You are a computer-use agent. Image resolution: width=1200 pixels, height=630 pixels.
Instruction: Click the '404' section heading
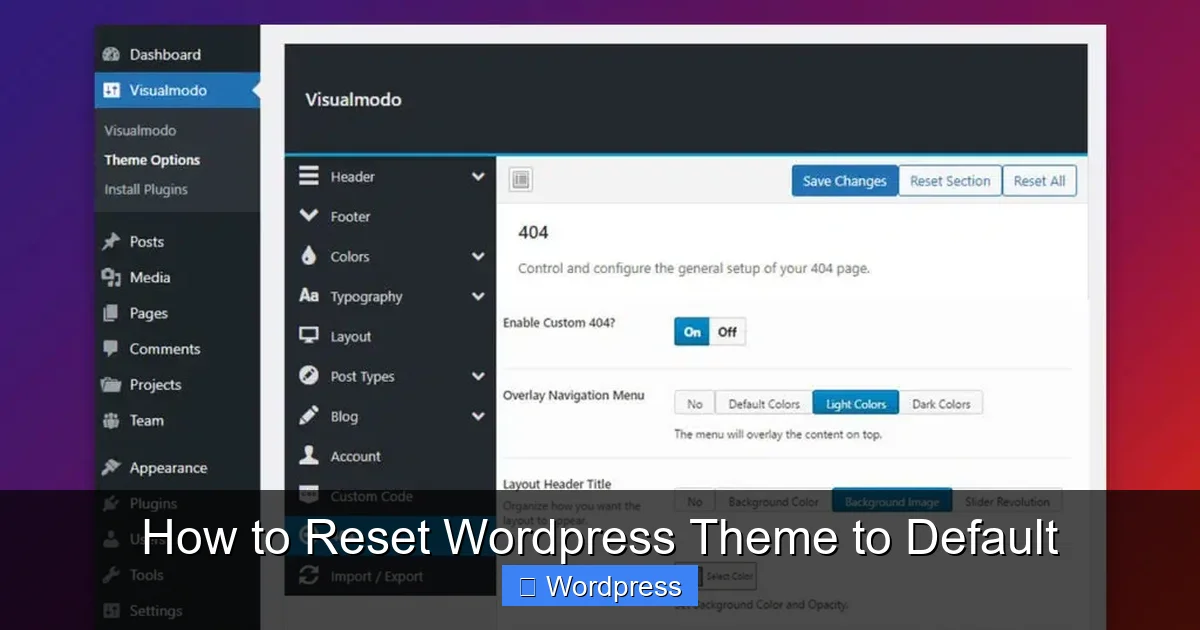tap(533, 232)
